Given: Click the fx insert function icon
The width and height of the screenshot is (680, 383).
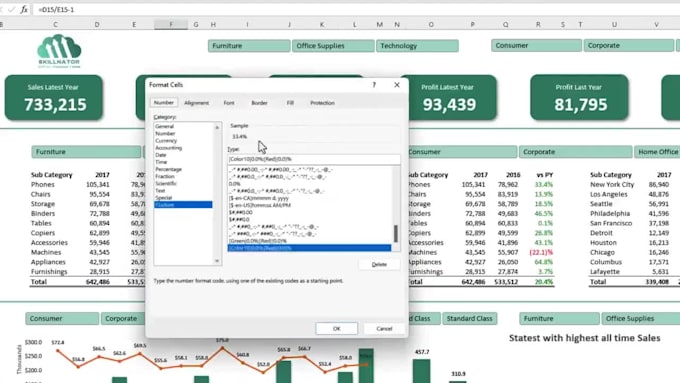Looking at the screenshot, I should click(x=24, y=9).
